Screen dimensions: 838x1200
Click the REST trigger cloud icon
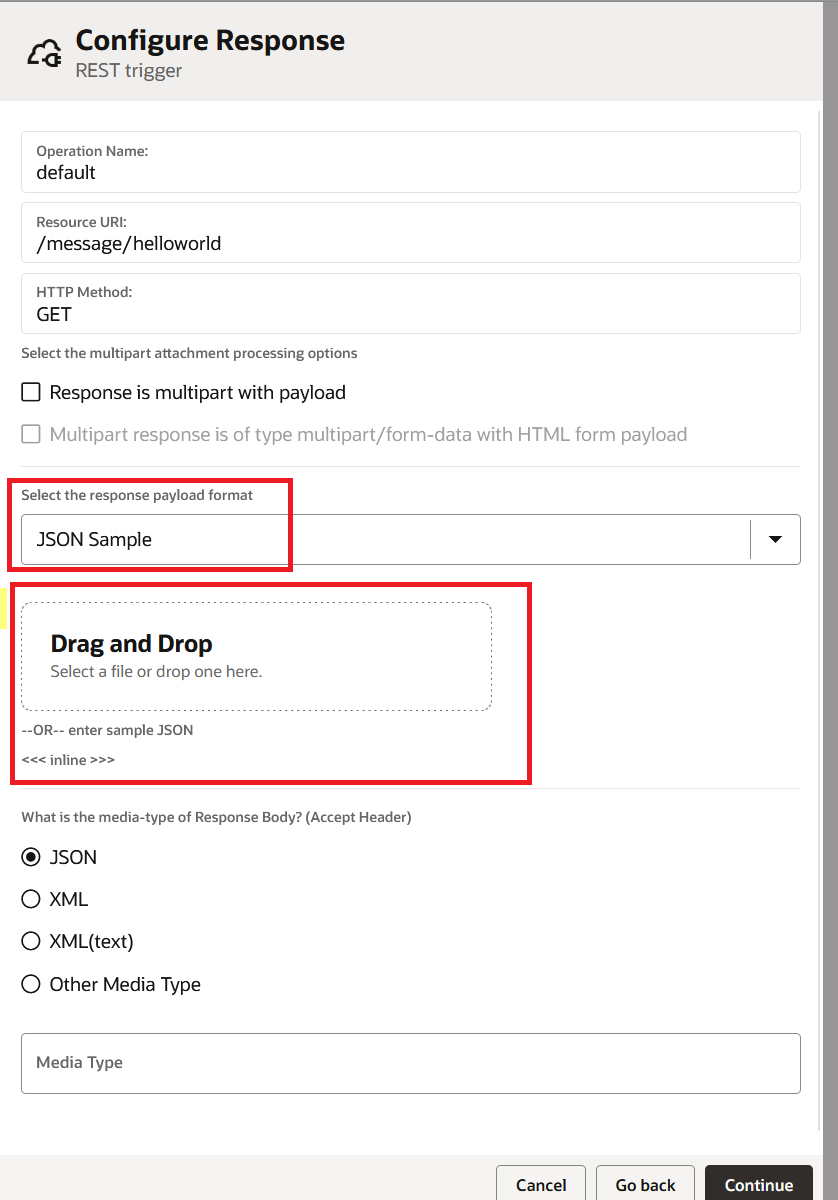click(x=45, y=54)
